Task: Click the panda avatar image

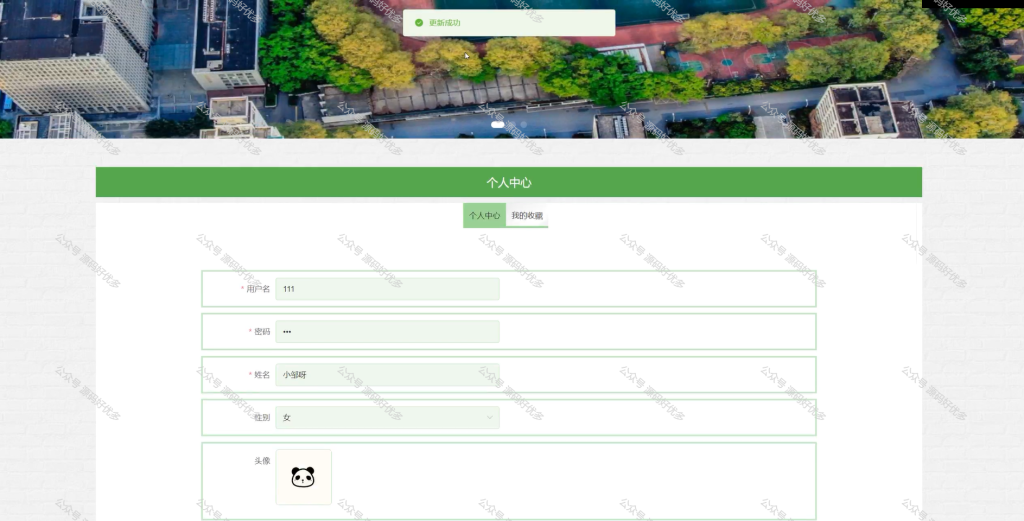Action: tap(304, 477)
